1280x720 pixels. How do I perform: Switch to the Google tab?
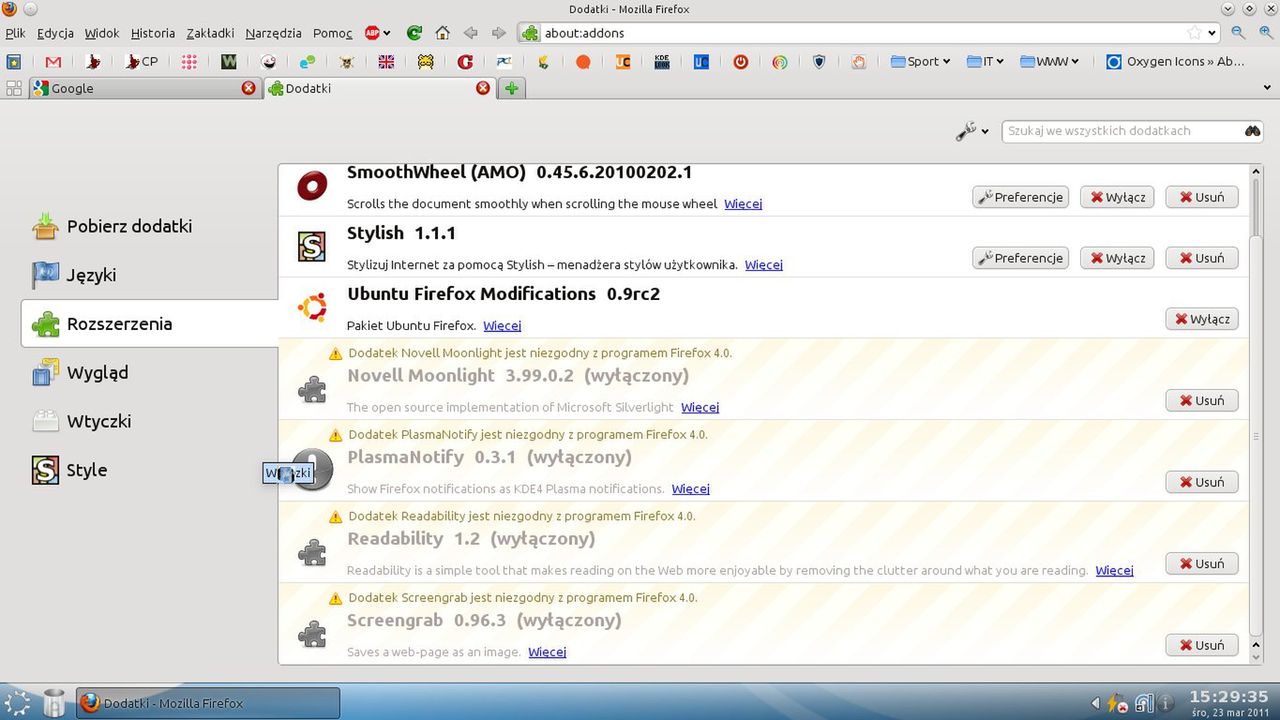tap(143, 88)
